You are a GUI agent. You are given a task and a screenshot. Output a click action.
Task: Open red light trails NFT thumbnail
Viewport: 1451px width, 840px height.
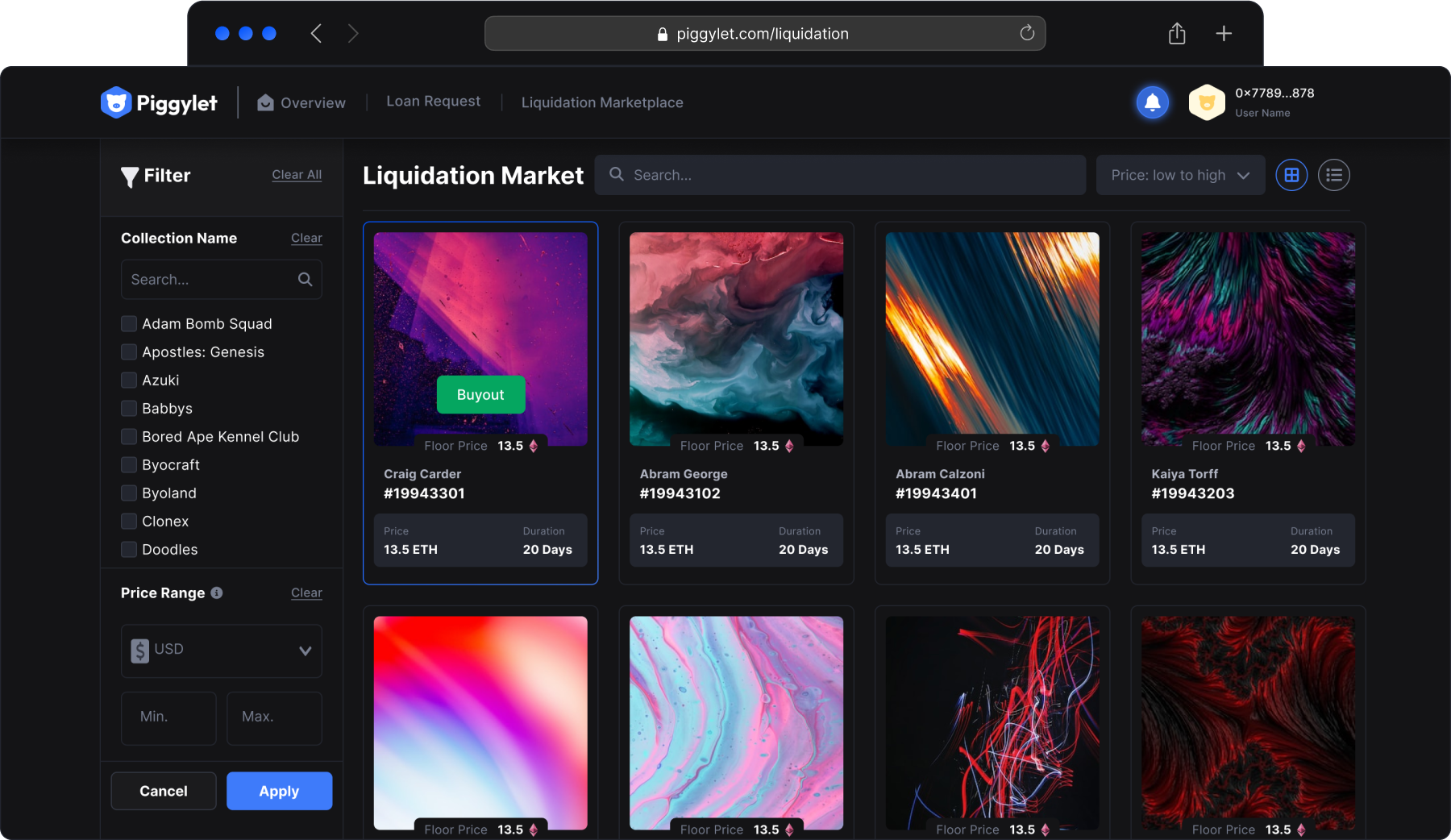[992, 722]
